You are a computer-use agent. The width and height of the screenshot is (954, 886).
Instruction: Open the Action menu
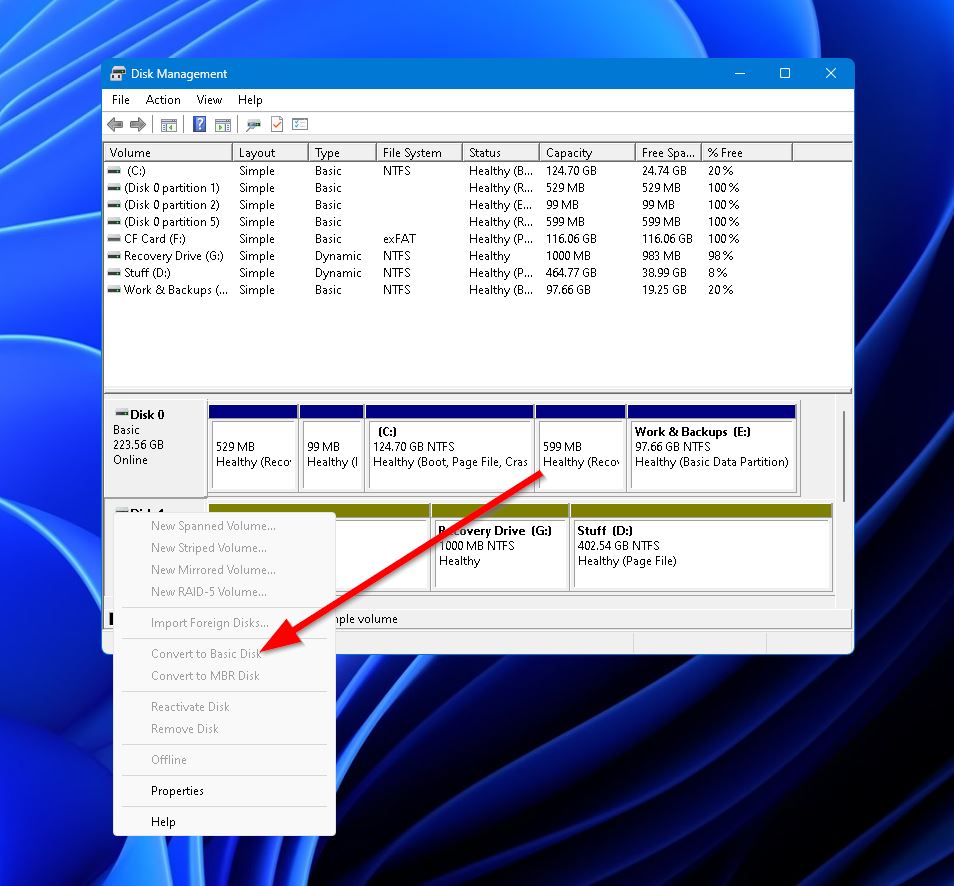point(162,100)
